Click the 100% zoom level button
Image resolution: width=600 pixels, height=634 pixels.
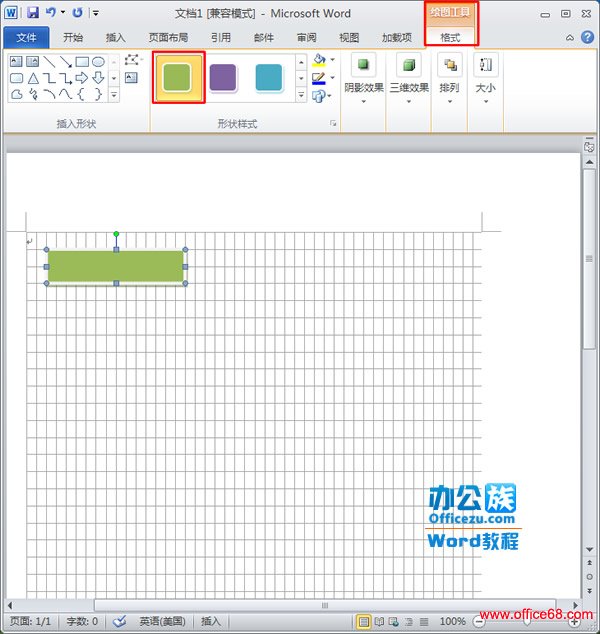pyautogui.click(x=453, y=621)
